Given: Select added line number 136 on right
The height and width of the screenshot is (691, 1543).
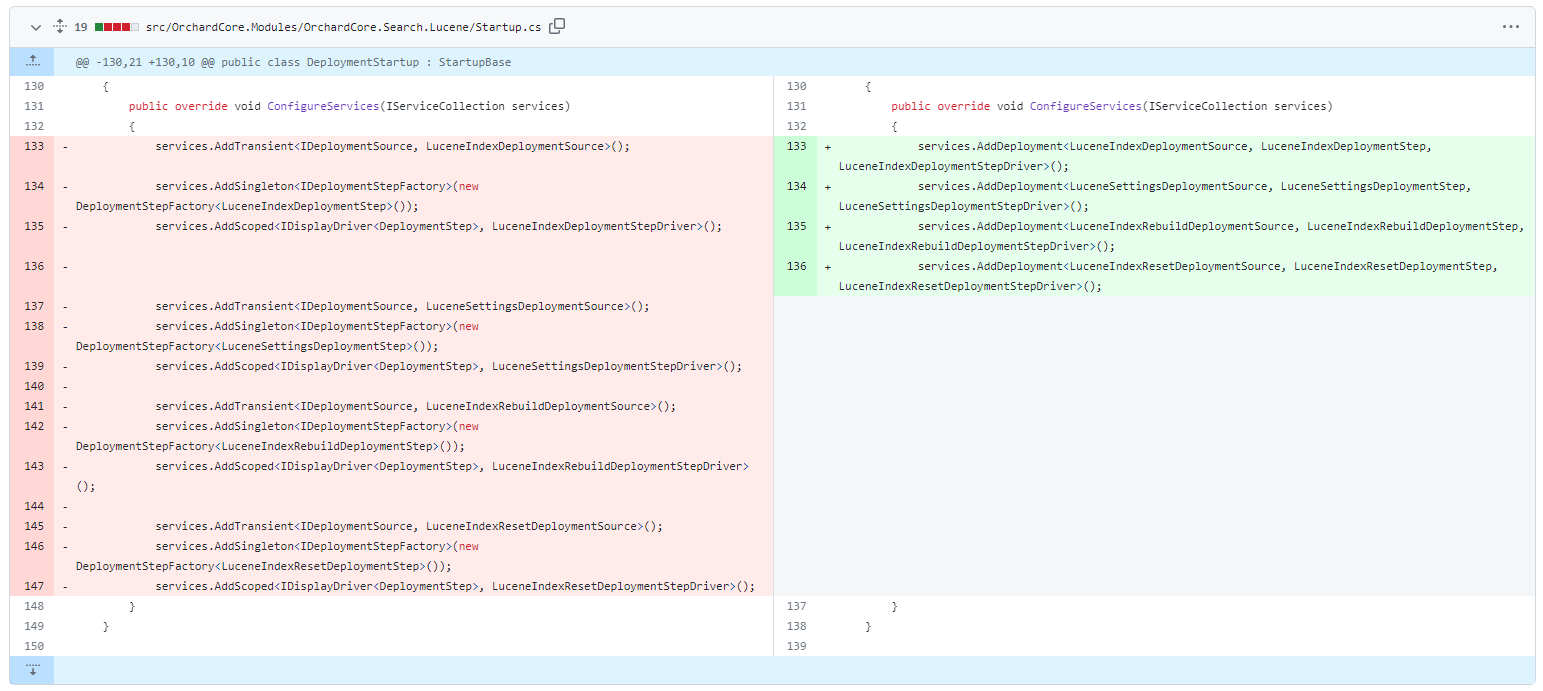Looking at the screenshot, I should tap(795, 266).
